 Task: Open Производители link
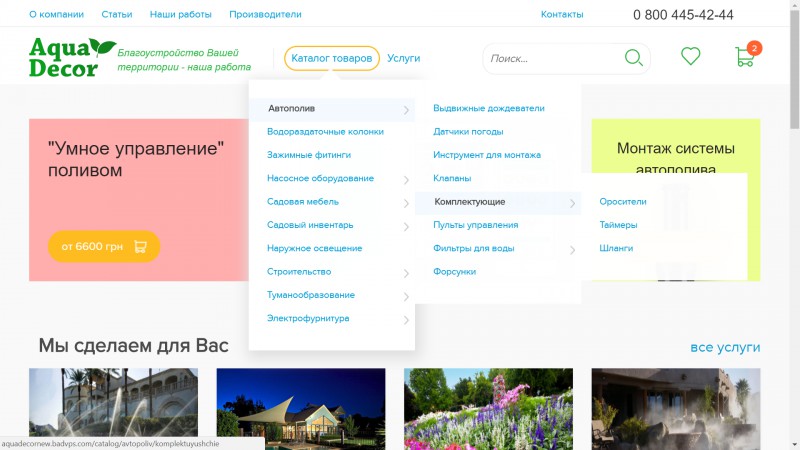pos(265,14)
